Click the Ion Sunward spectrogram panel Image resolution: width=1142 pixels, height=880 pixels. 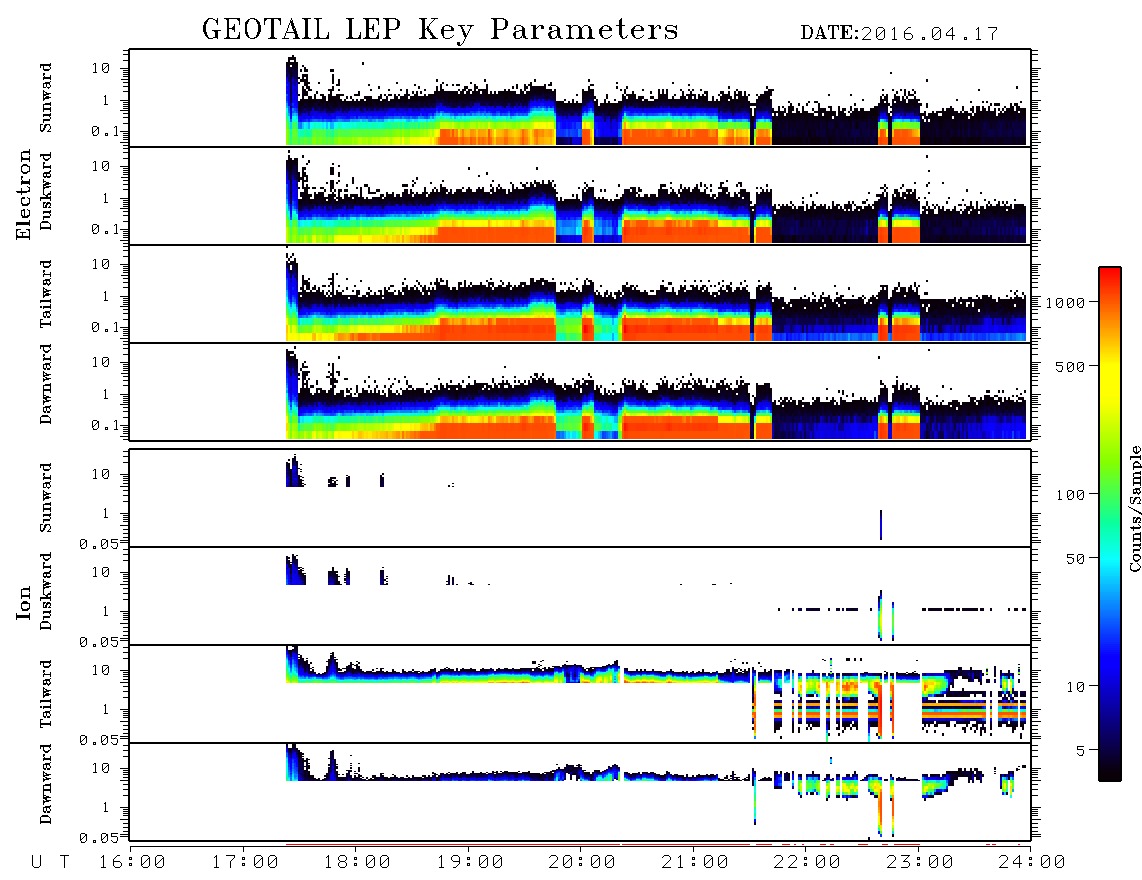pos(580,498)
